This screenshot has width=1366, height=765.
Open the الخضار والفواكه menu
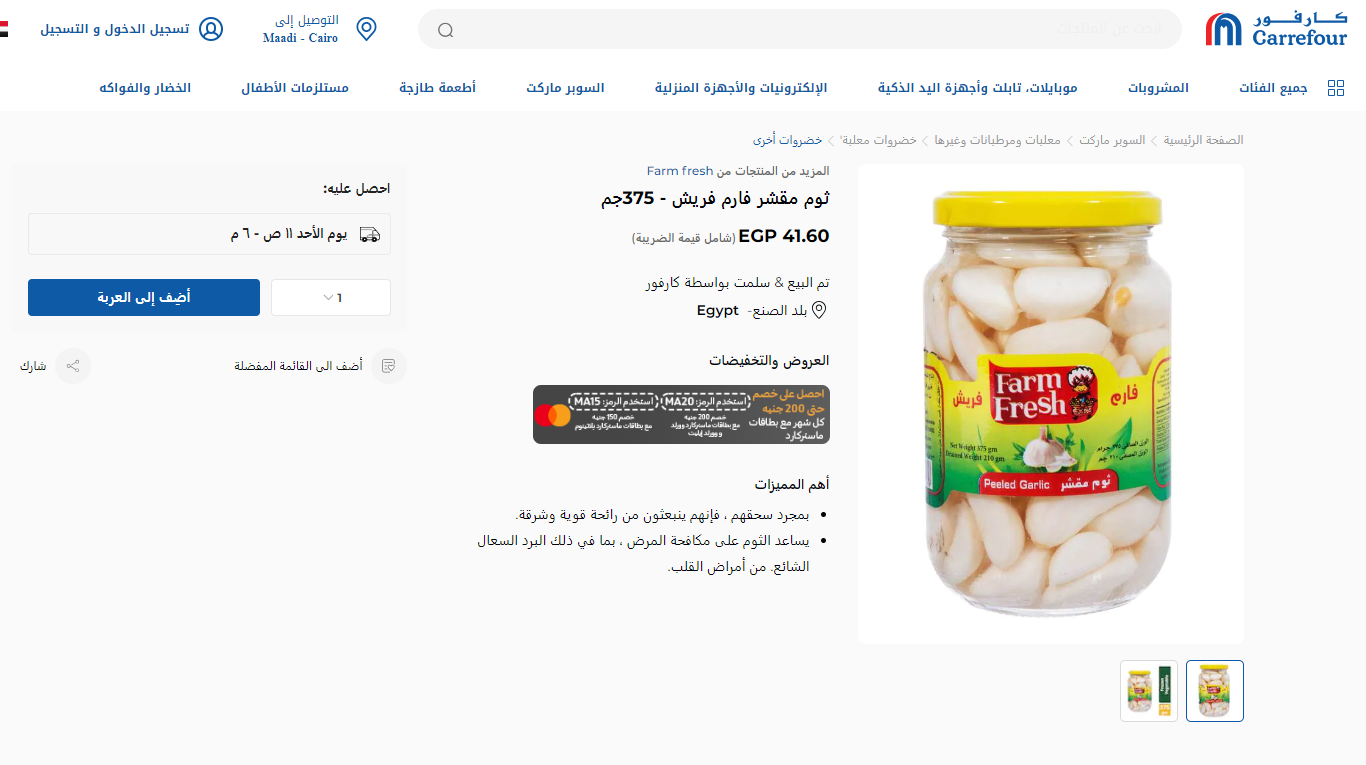coord(145,88)
